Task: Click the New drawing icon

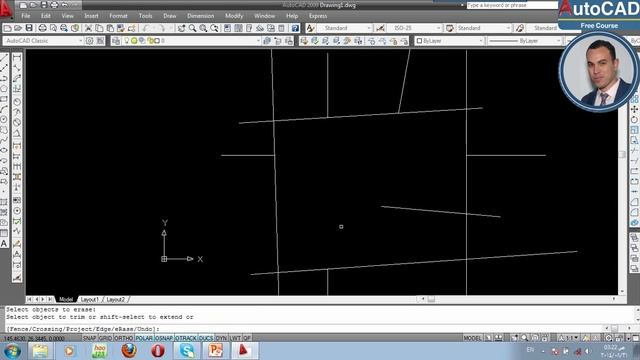Action: (7, 28)
